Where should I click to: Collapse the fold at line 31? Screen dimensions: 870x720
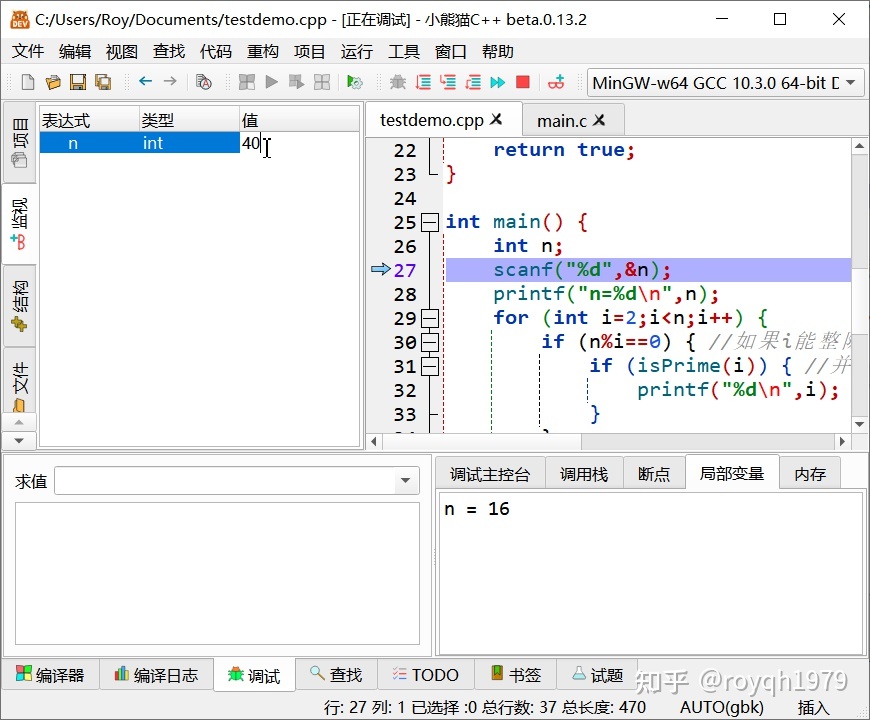[429, 367]
